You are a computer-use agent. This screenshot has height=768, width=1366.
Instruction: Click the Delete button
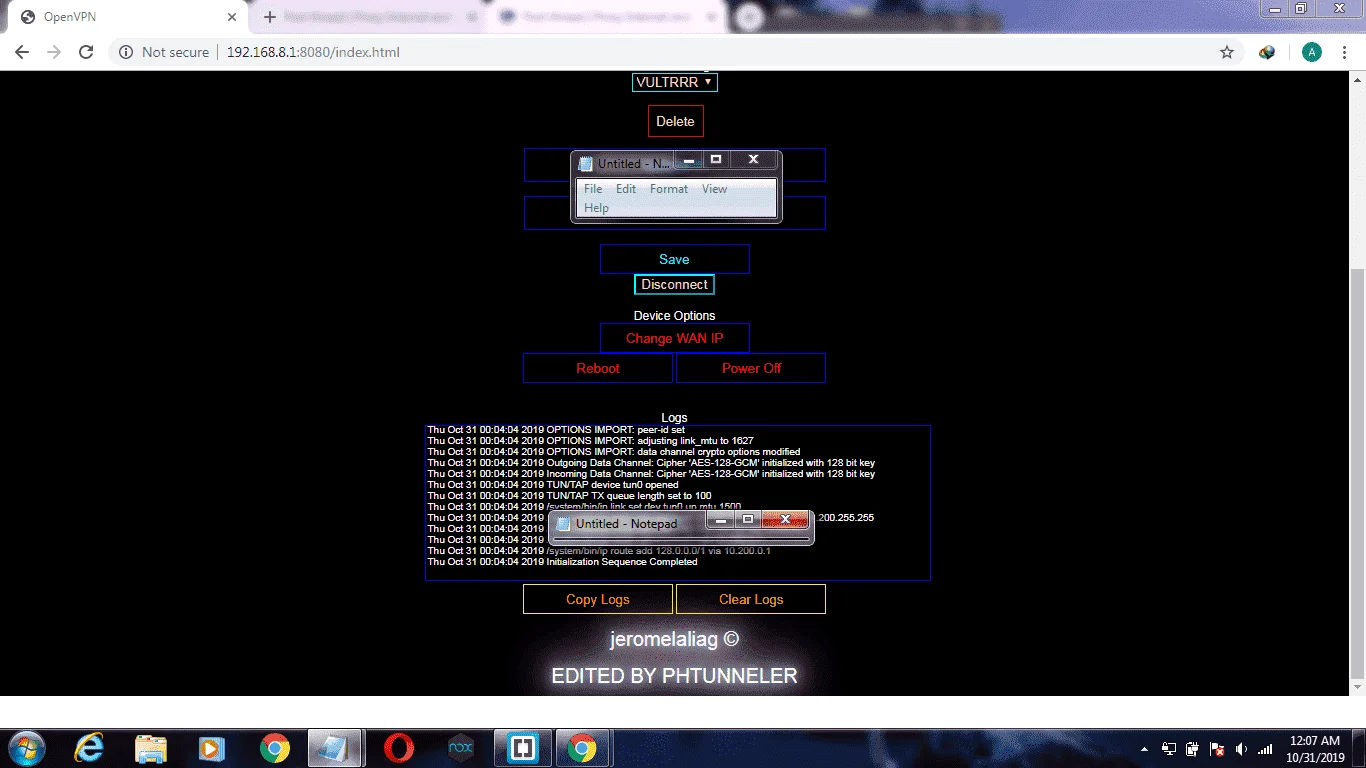676,121
